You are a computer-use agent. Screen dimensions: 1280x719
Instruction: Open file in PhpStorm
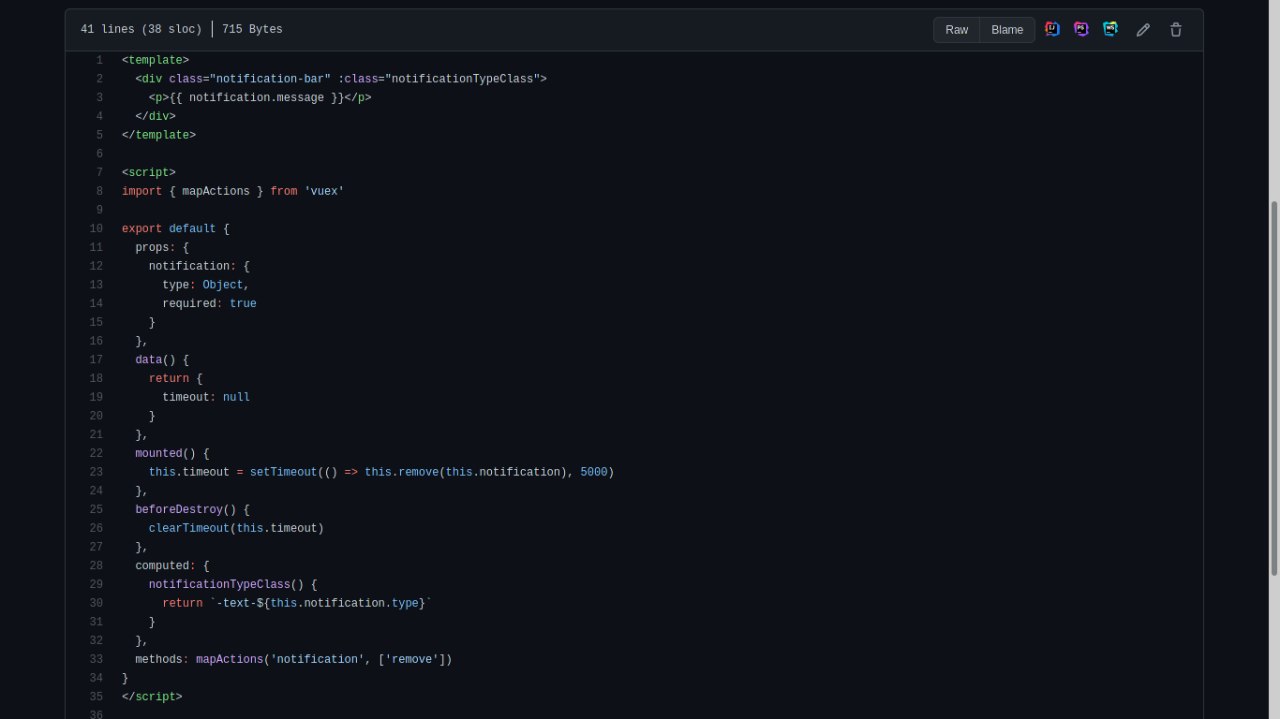(1081, 29)
